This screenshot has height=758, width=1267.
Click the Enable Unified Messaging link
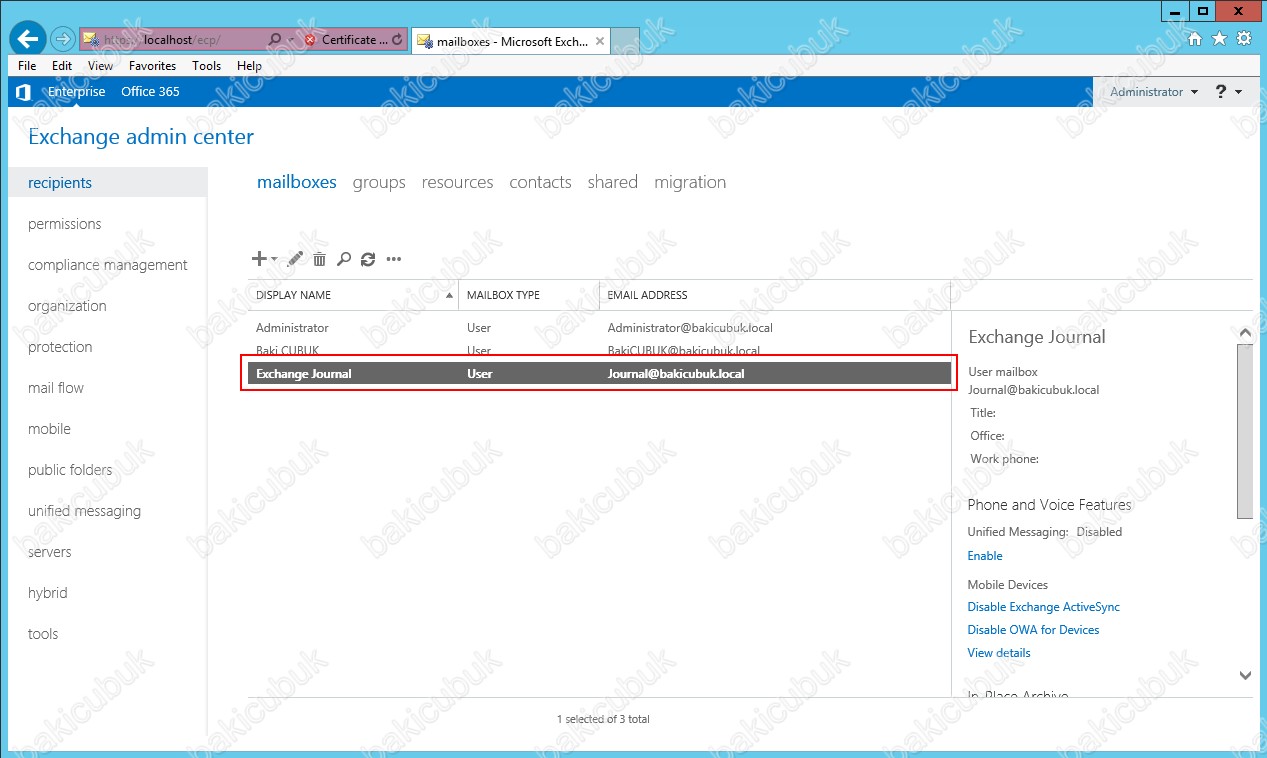985,556
